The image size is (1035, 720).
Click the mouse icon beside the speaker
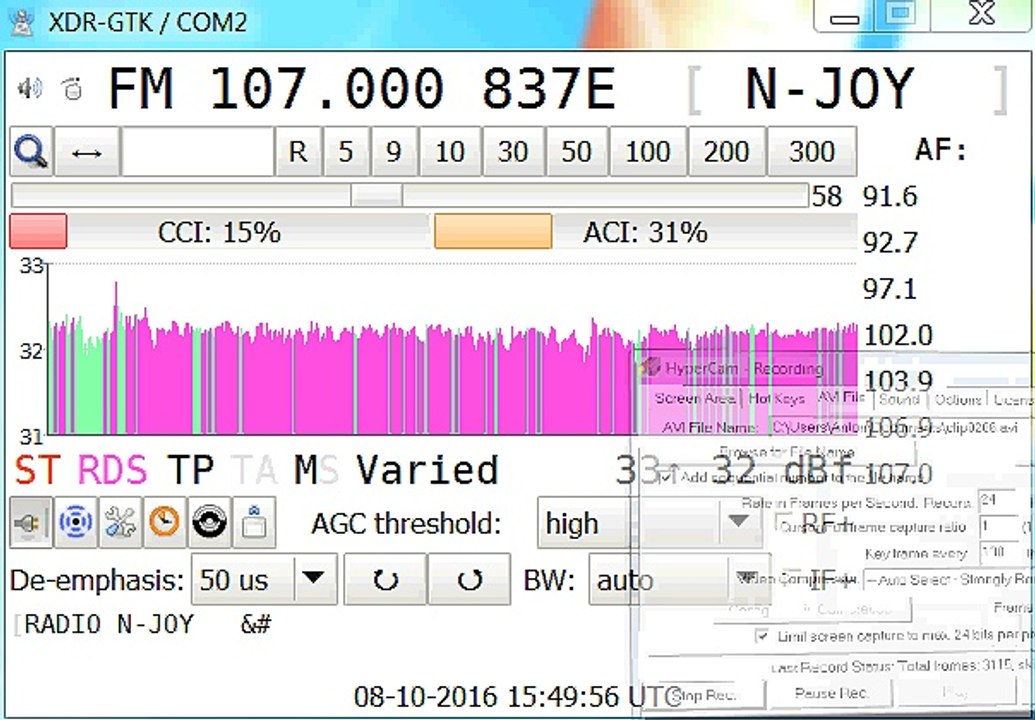point(72,88)
